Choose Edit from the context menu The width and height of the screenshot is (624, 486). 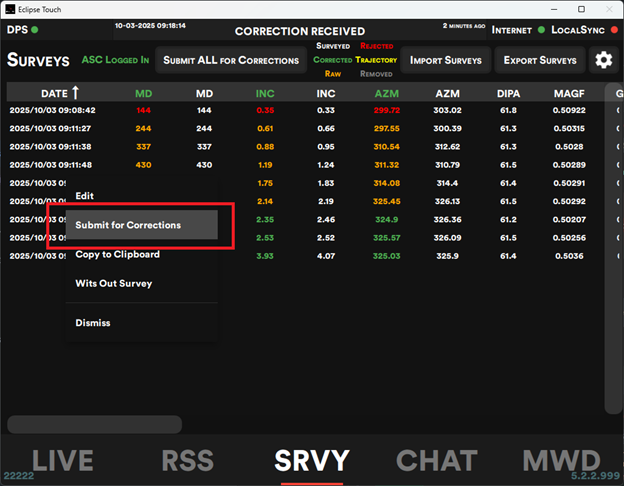pyautogui.click(x=85, y=196)
